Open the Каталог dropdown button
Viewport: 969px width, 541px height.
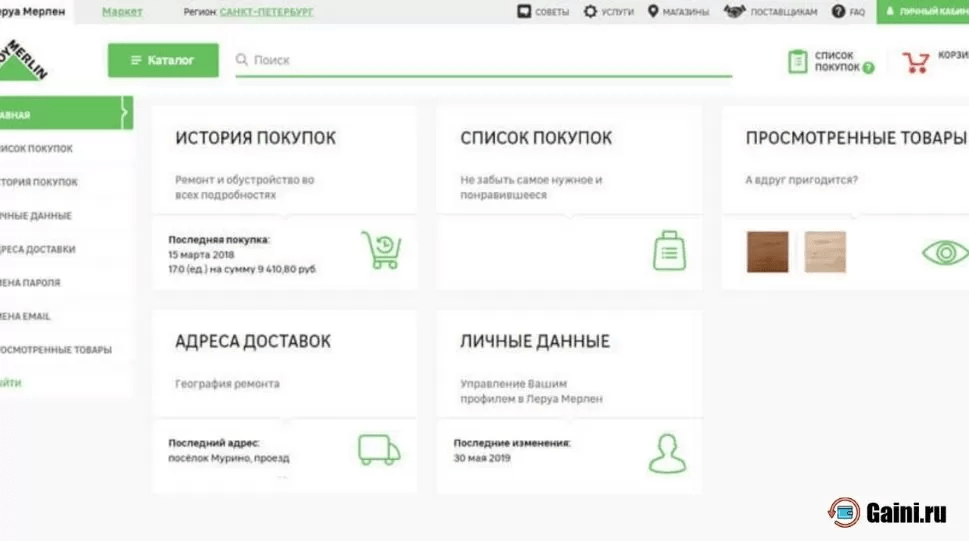tap(164, 60)
